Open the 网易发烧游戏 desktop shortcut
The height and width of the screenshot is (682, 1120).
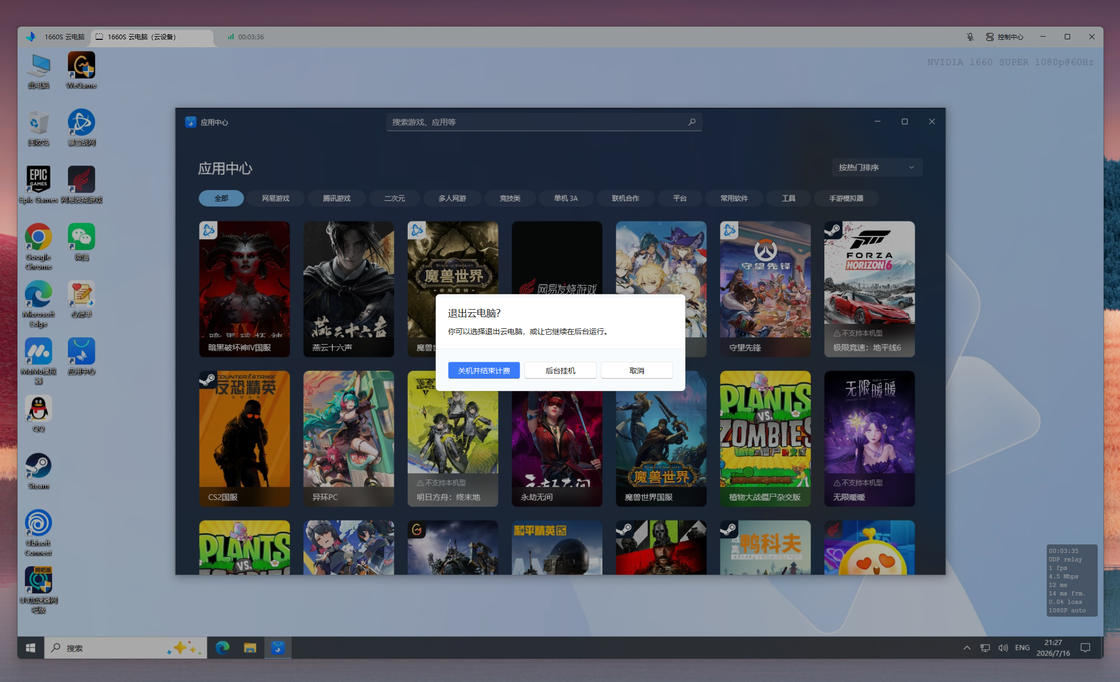coord(81,185)
